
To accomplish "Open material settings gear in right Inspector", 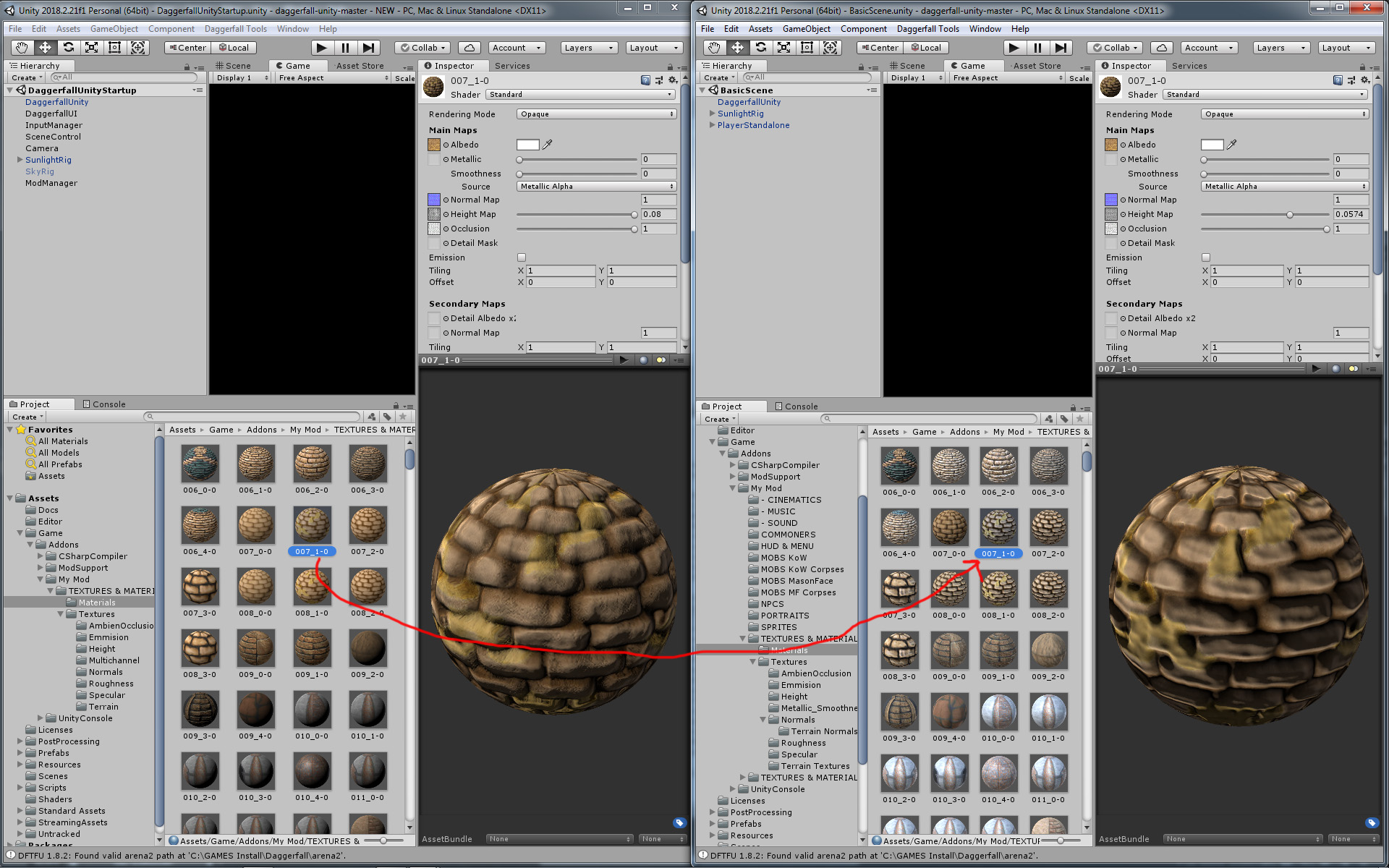I will pos(1364,80).
